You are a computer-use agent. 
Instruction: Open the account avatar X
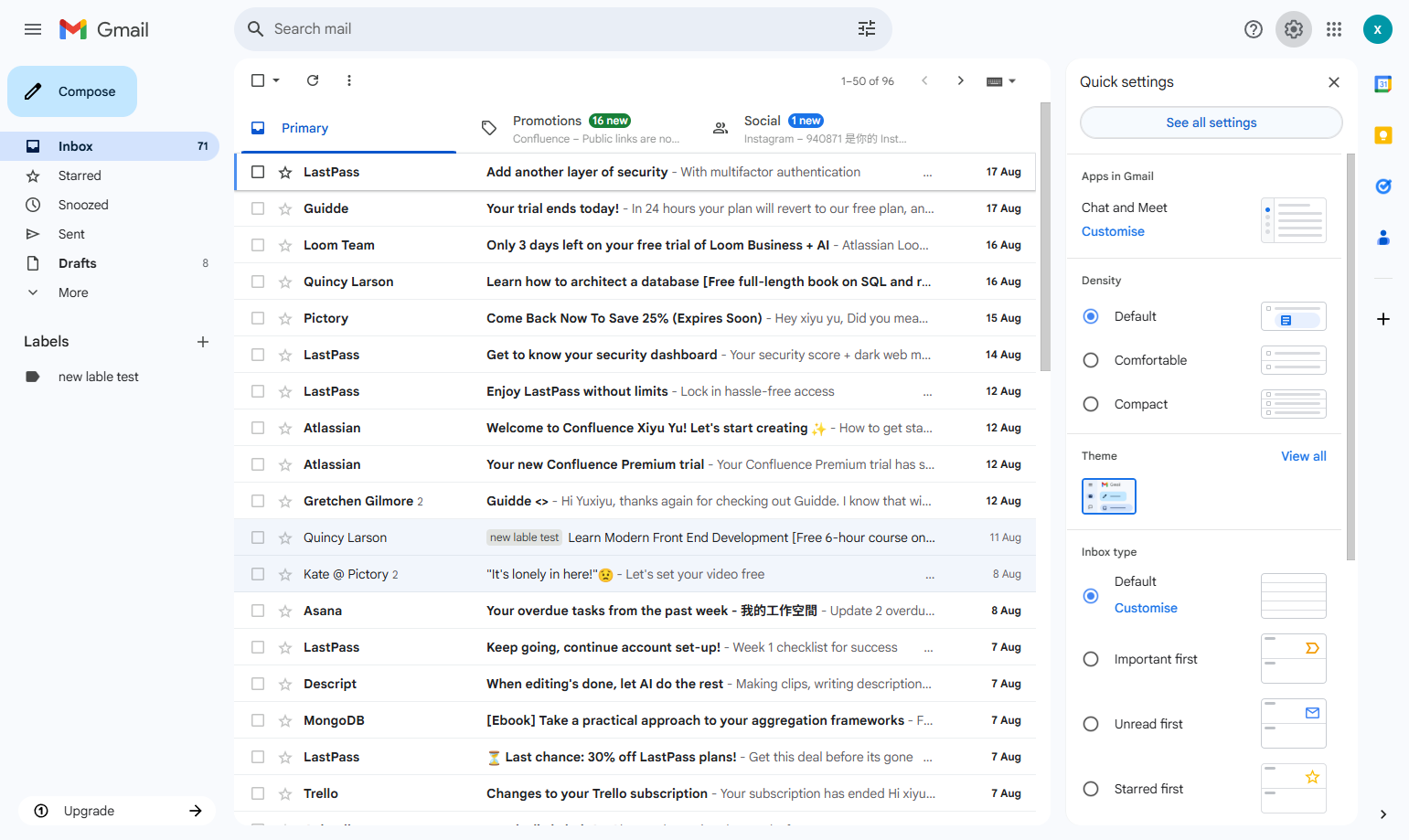pos(1378,29)
